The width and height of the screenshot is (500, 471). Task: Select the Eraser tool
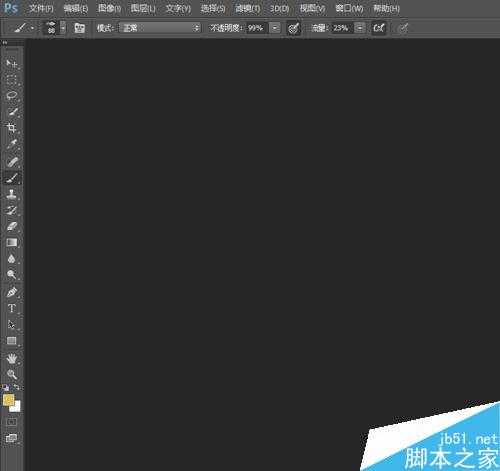(11, 226)
